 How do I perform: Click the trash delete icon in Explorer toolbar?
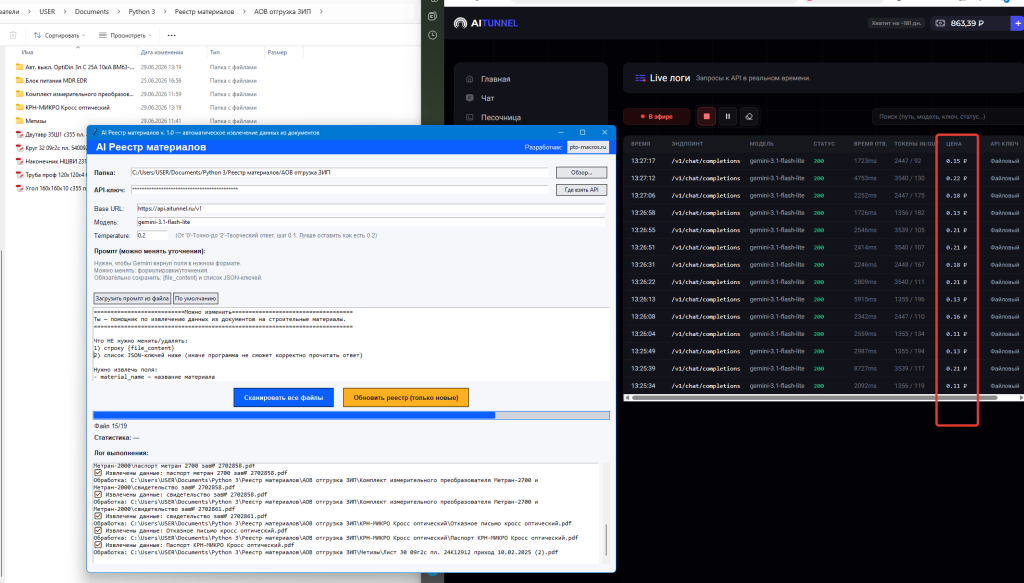point(13,35)
